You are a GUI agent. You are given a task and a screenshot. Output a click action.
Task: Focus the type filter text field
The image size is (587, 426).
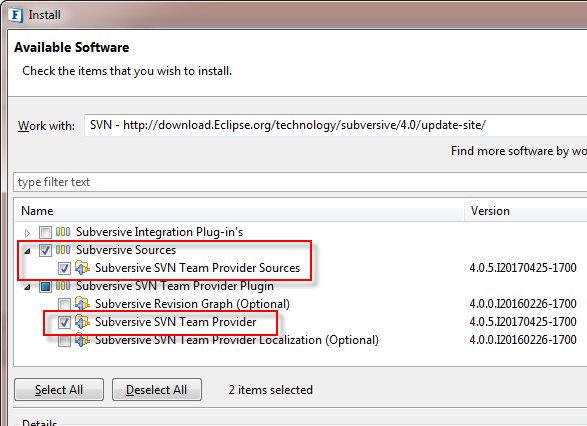point(300,182)
